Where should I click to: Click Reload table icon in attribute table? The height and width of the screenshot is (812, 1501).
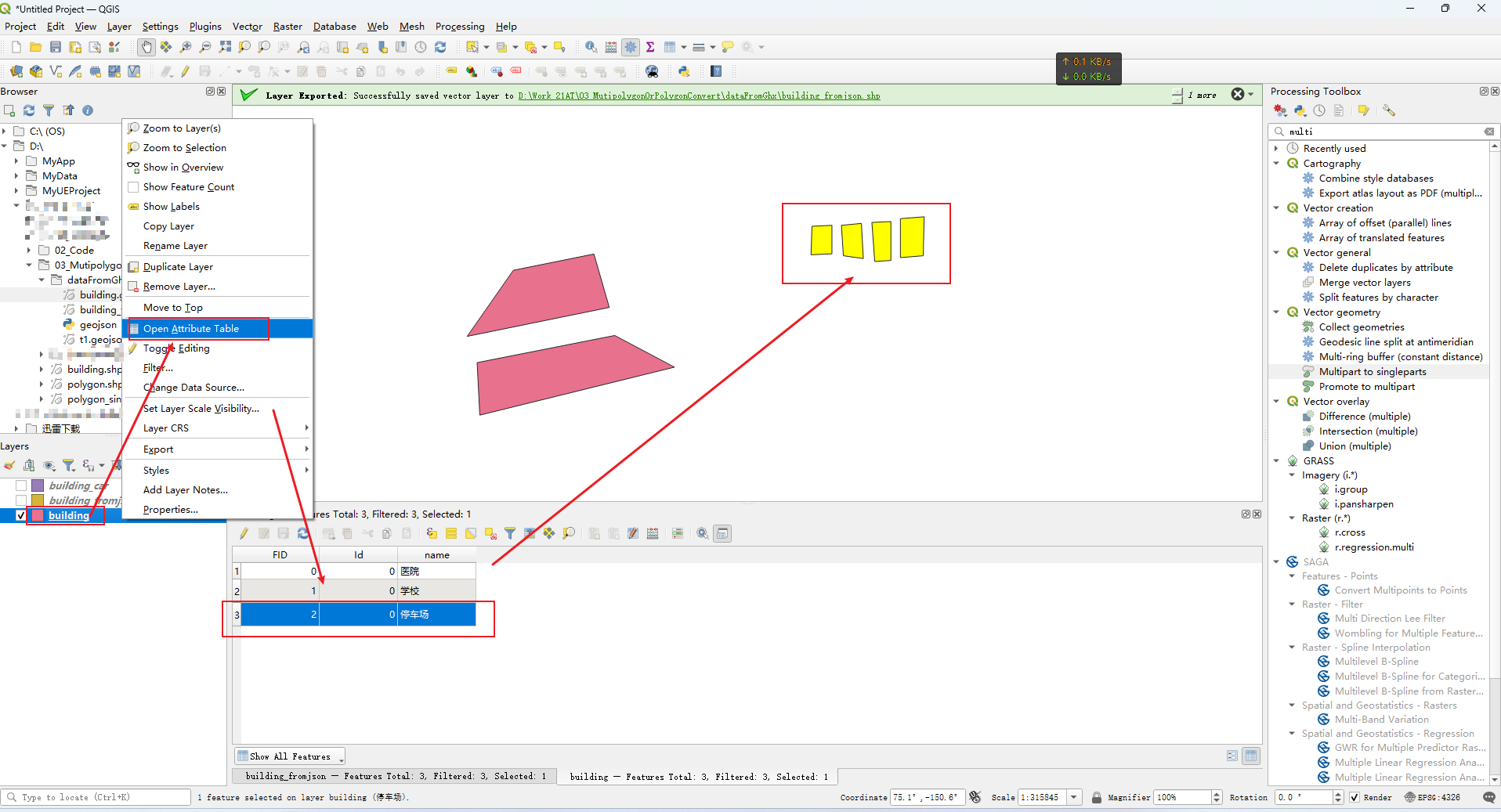tap(303, 533)
